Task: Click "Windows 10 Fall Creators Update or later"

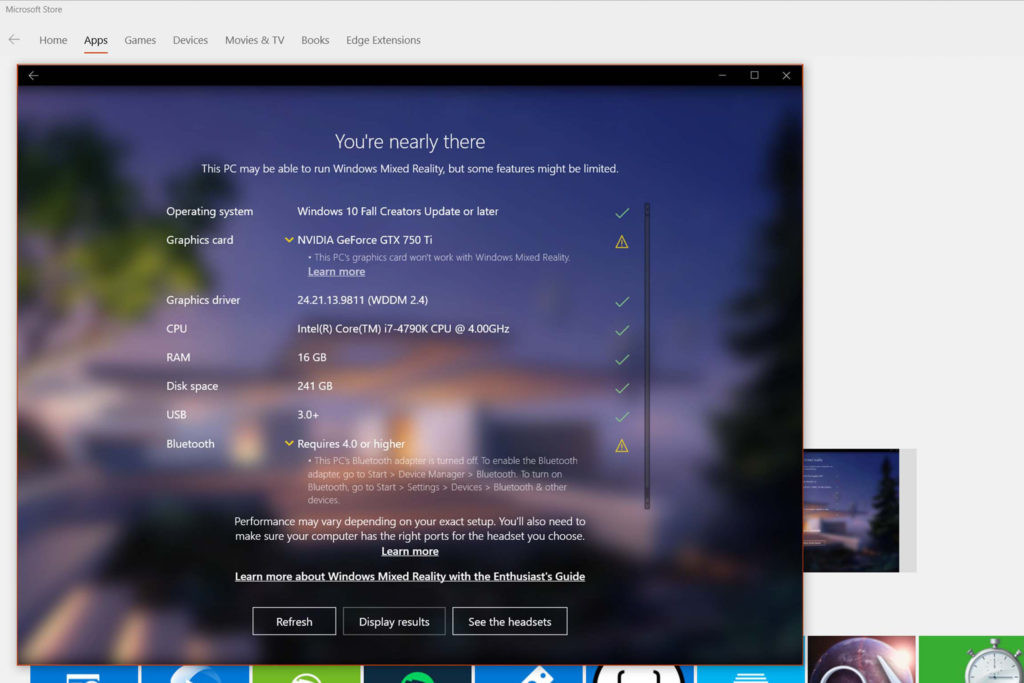Action: (x=397, y=212)
